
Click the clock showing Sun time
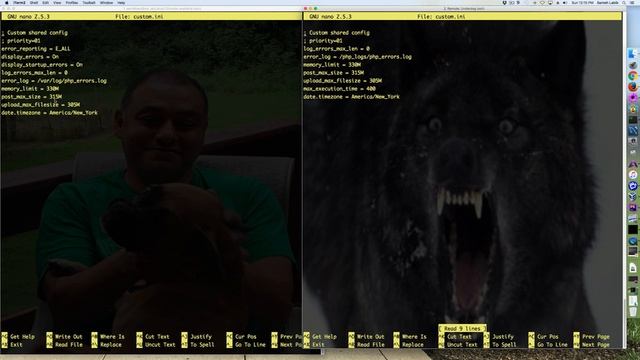point(583,2)
